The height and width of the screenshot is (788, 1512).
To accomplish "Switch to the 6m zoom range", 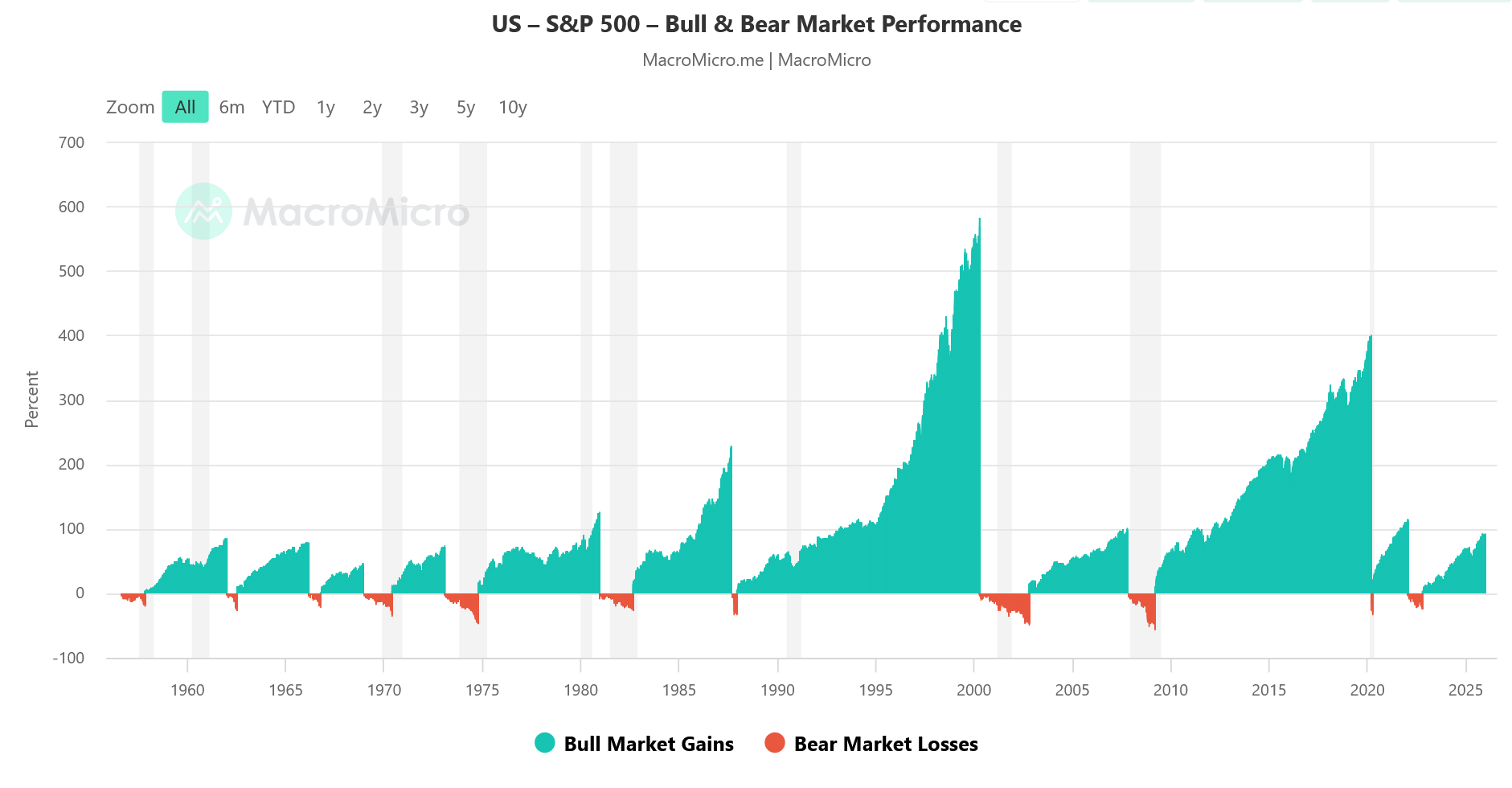I will tap(232, 106).
